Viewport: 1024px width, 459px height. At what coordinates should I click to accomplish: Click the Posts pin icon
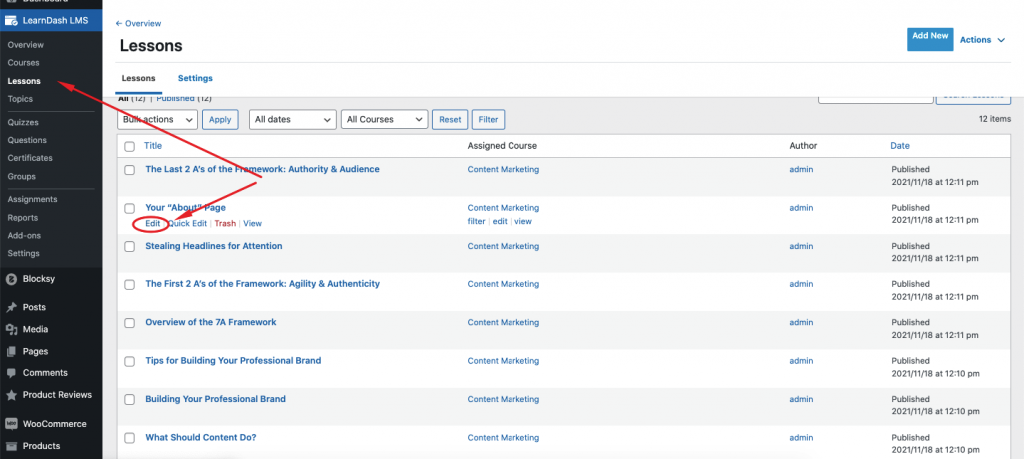coord(11,308)
